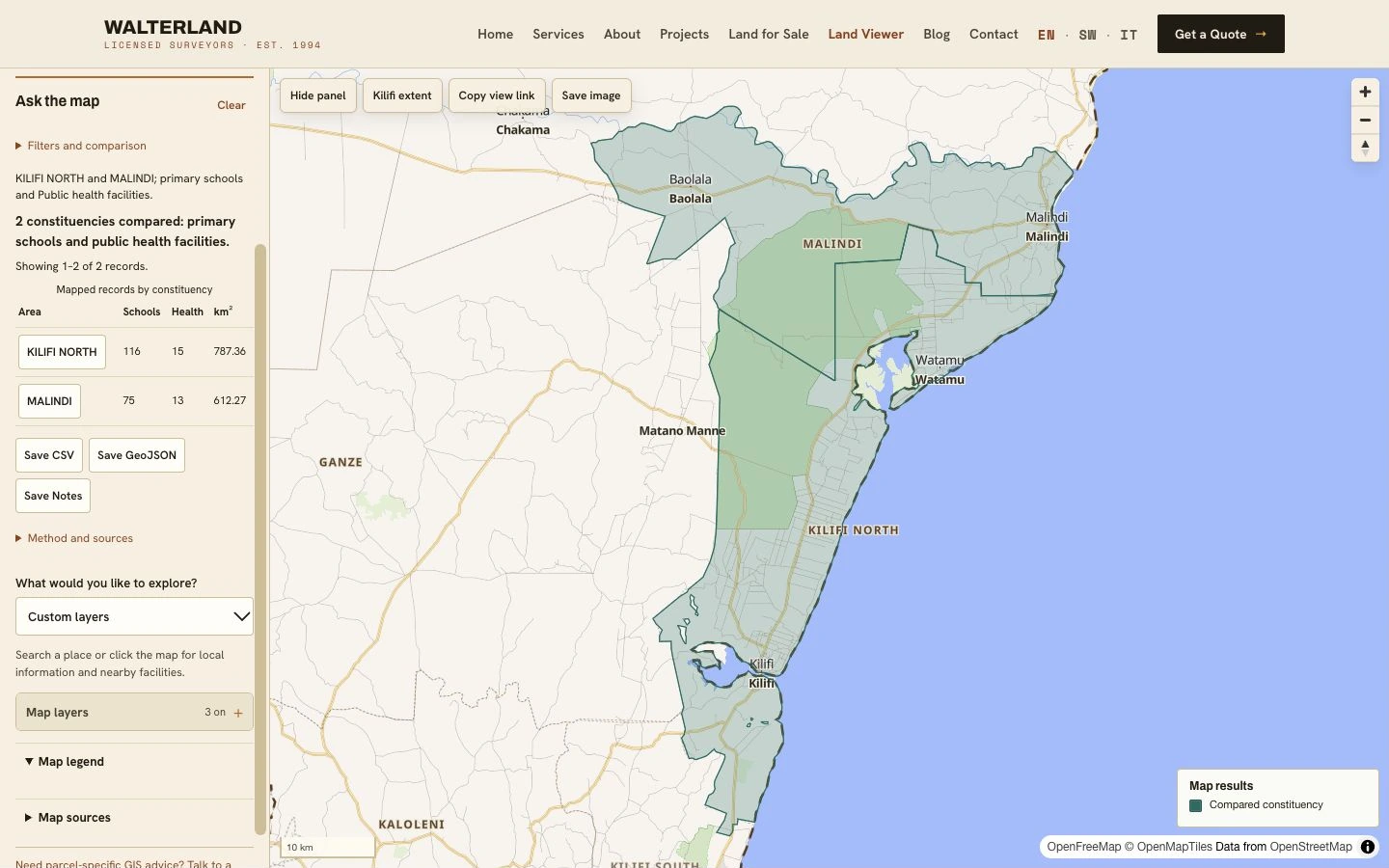
Task: Click the plus icon on Map layers
Action: point(238,713)
